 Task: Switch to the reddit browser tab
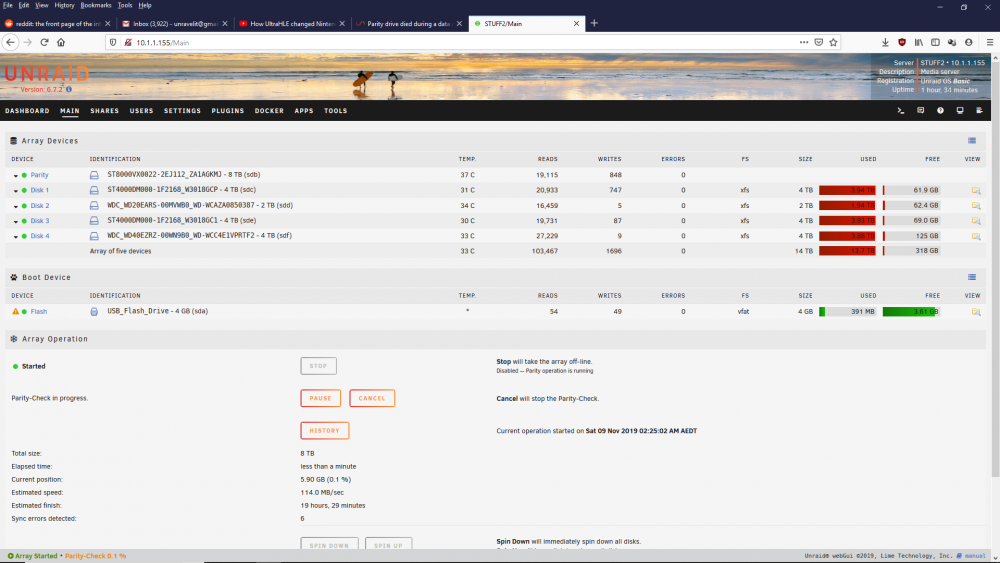pyautogui.click(x=57, y=24)
